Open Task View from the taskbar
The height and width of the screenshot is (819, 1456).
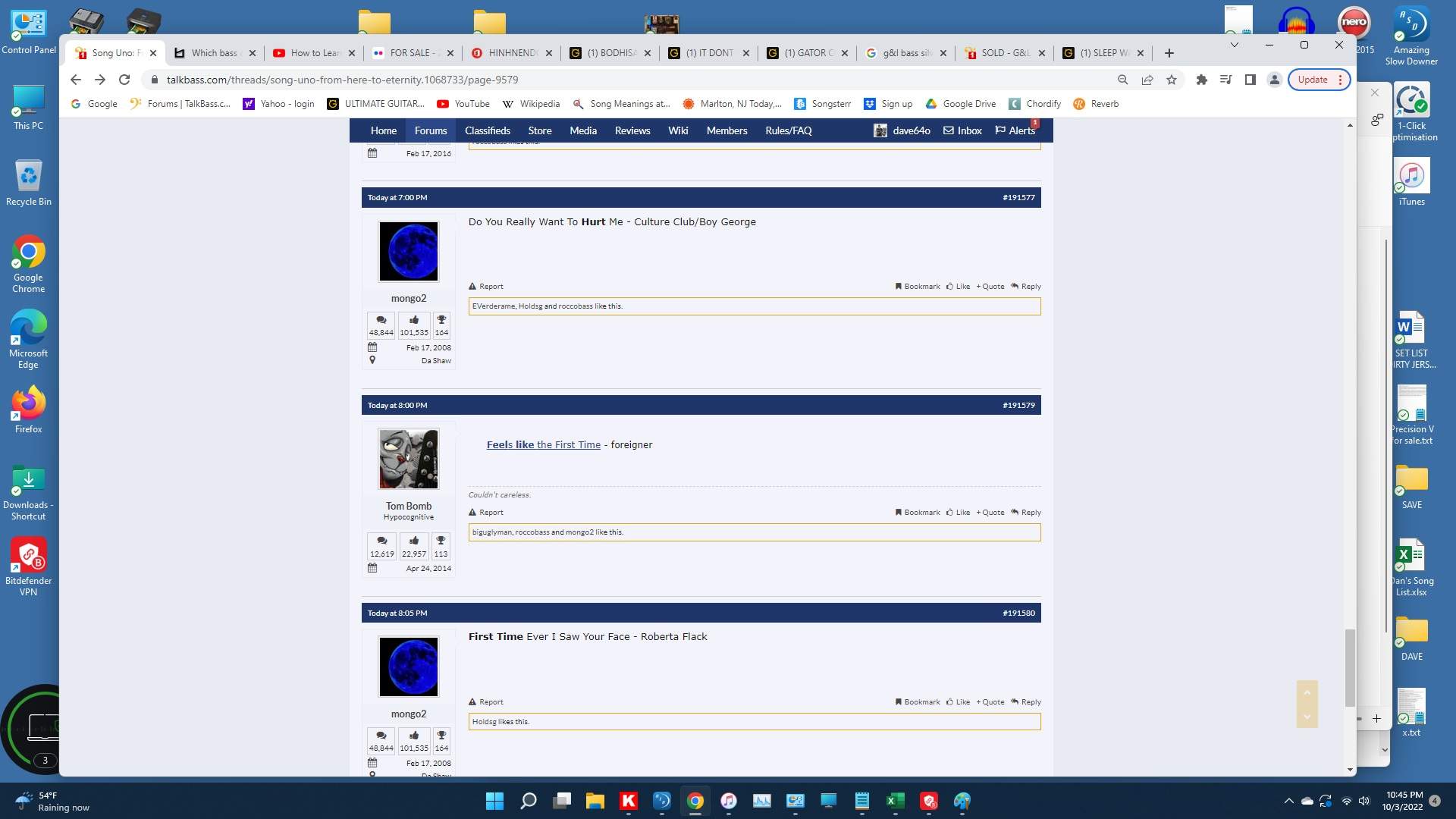(562, 801)
